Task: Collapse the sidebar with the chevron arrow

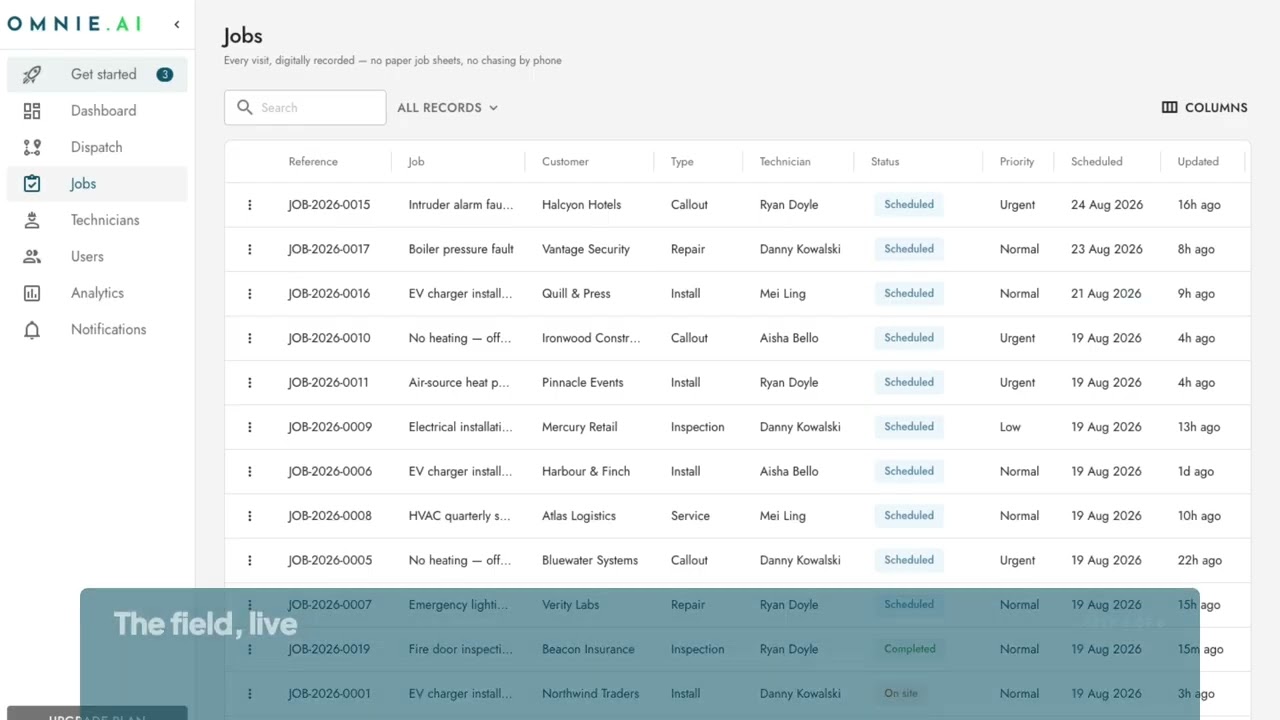Action: coord(177,24)
